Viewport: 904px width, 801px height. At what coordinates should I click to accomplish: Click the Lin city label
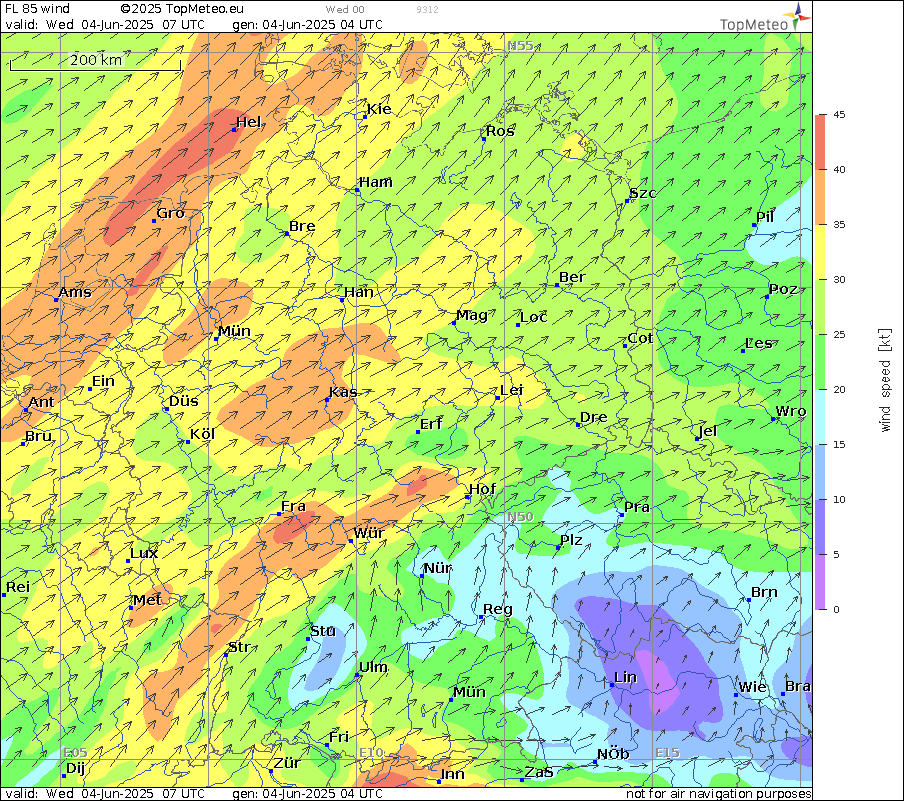626,677
